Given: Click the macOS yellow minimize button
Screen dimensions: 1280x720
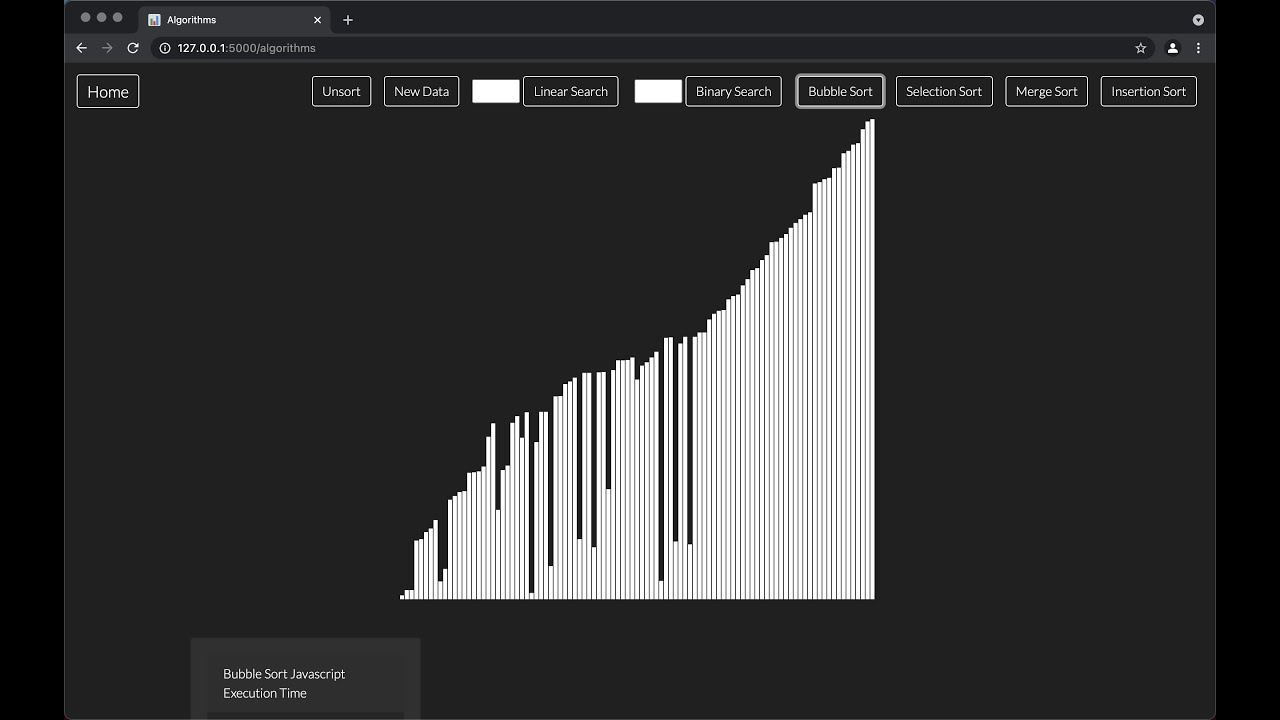Looking at the screenshot, I should (x=101, y=18).
